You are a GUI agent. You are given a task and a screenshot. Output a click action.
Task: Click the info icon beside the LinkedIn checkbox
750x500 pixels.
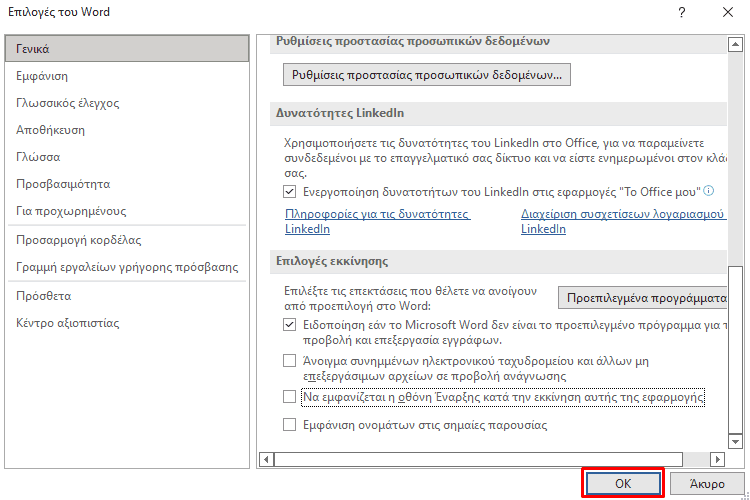click(x=708, y=190)
